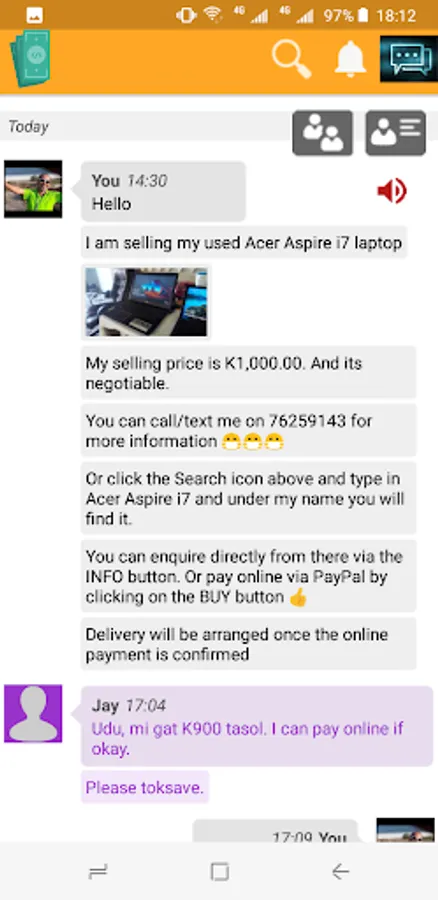Select the PayPal BUY button instructions message
Viewport: 438px width, 900px height.
[x=248, y=576]
